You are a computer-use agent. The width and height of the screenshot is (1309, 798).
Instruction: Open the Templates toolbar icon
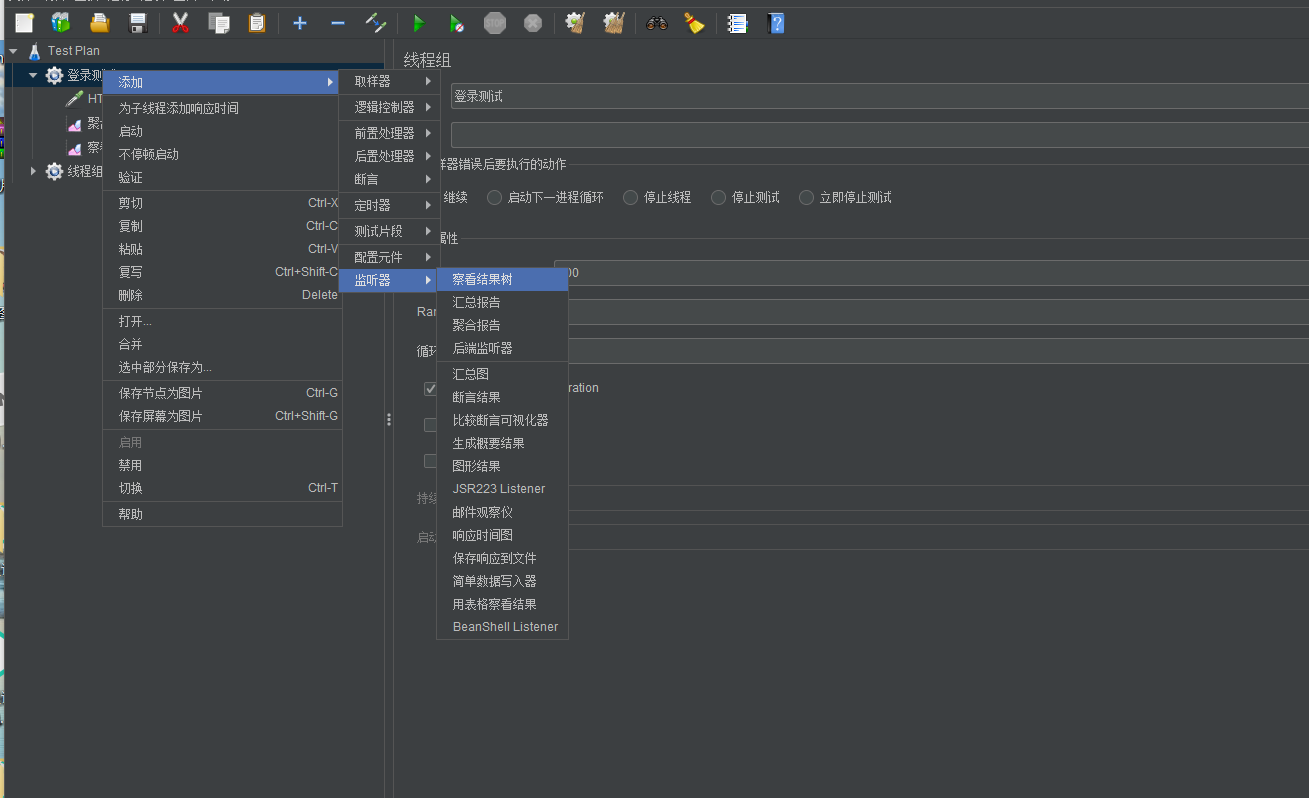[x=61, y=22]
